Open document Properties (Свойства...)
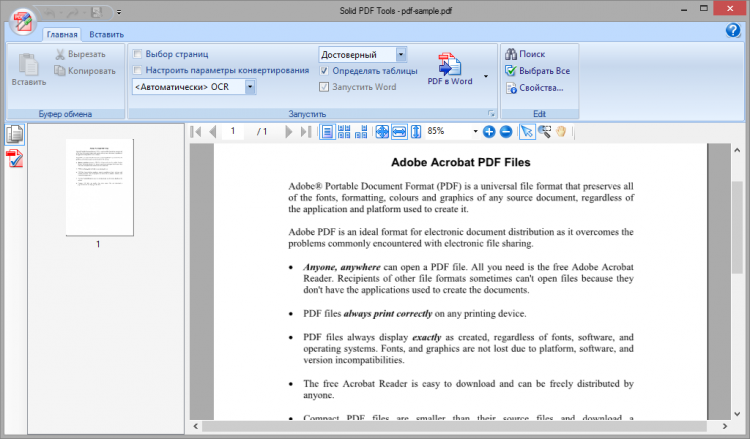The height and width of the screenshot is (439, 750). click(x=535, y=88)
